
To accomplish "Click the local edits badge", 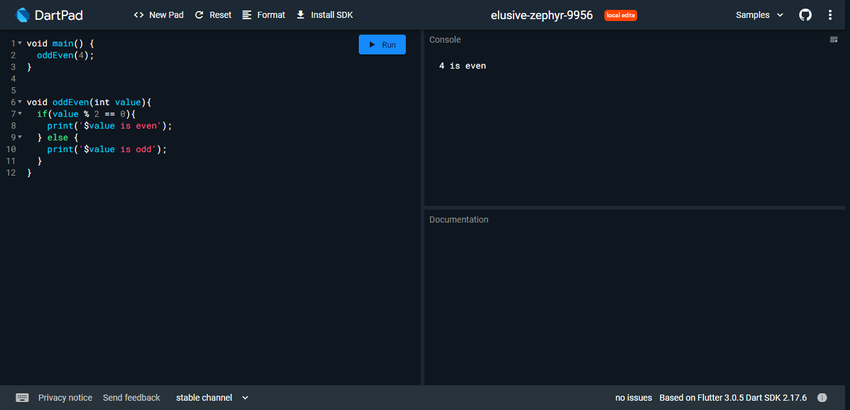I will pos(621,15).
